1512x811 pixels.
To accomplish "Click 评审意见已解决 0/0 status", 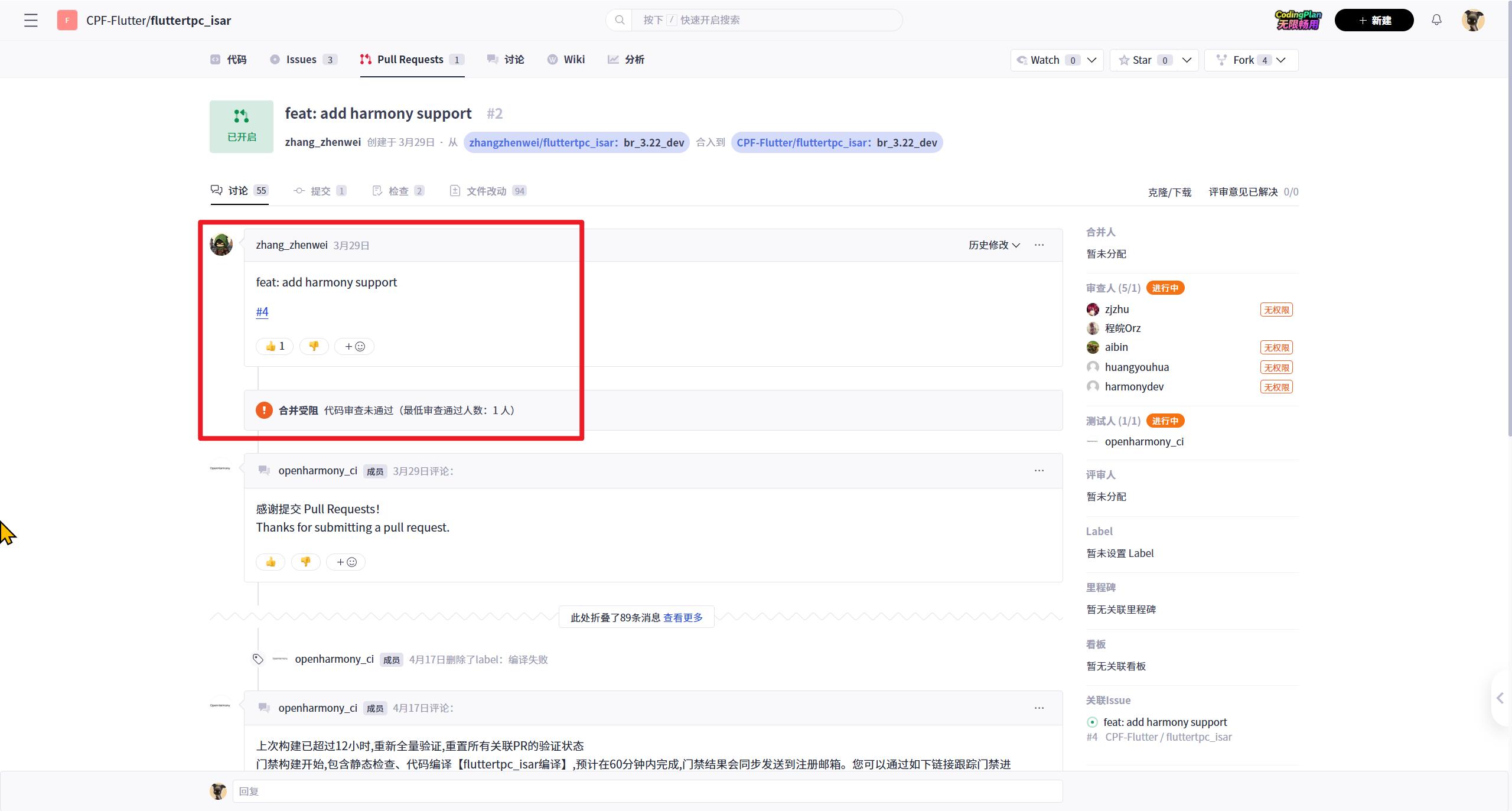I will pyautogui.click(x=1253, y=192).
